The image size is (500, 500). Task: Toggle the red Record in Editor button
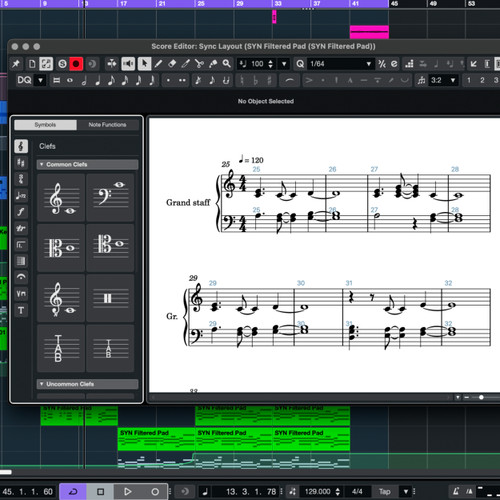pyautogui.click(x=76, y=64)
